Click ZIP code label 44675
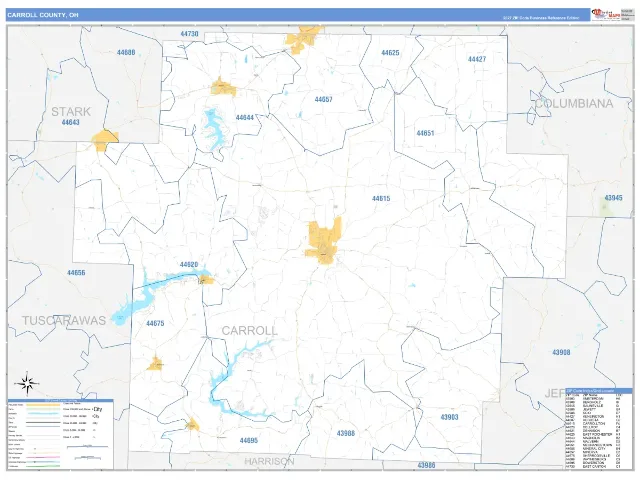Image resolution: width=640 pixels, height=480 pixels. pyautogui.click(x=155, y=323)
